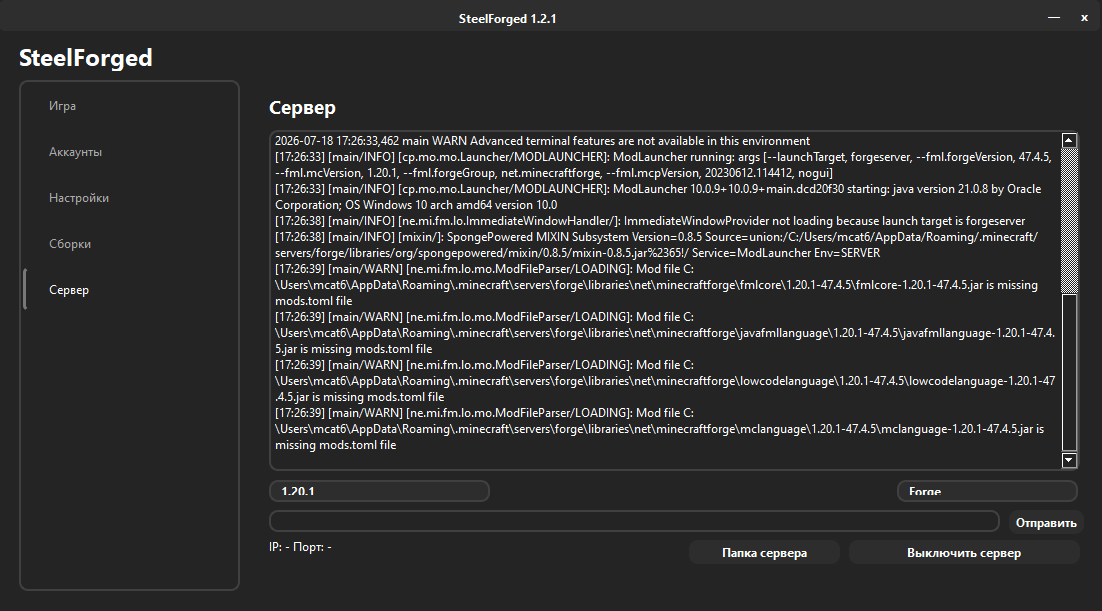The width and height of the screenshot is (1102, 611).
Task: Click Выключить сервер to stop the server
Action: (964, 553)
